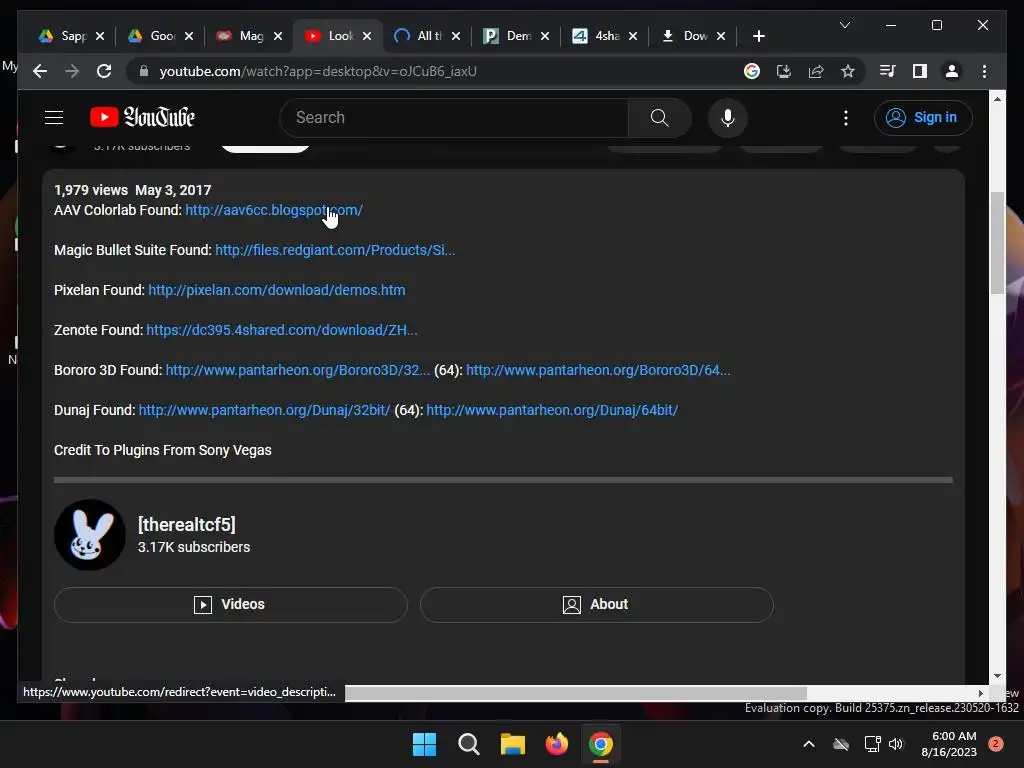
Task: Share this page icon
Action: (816, 71)
